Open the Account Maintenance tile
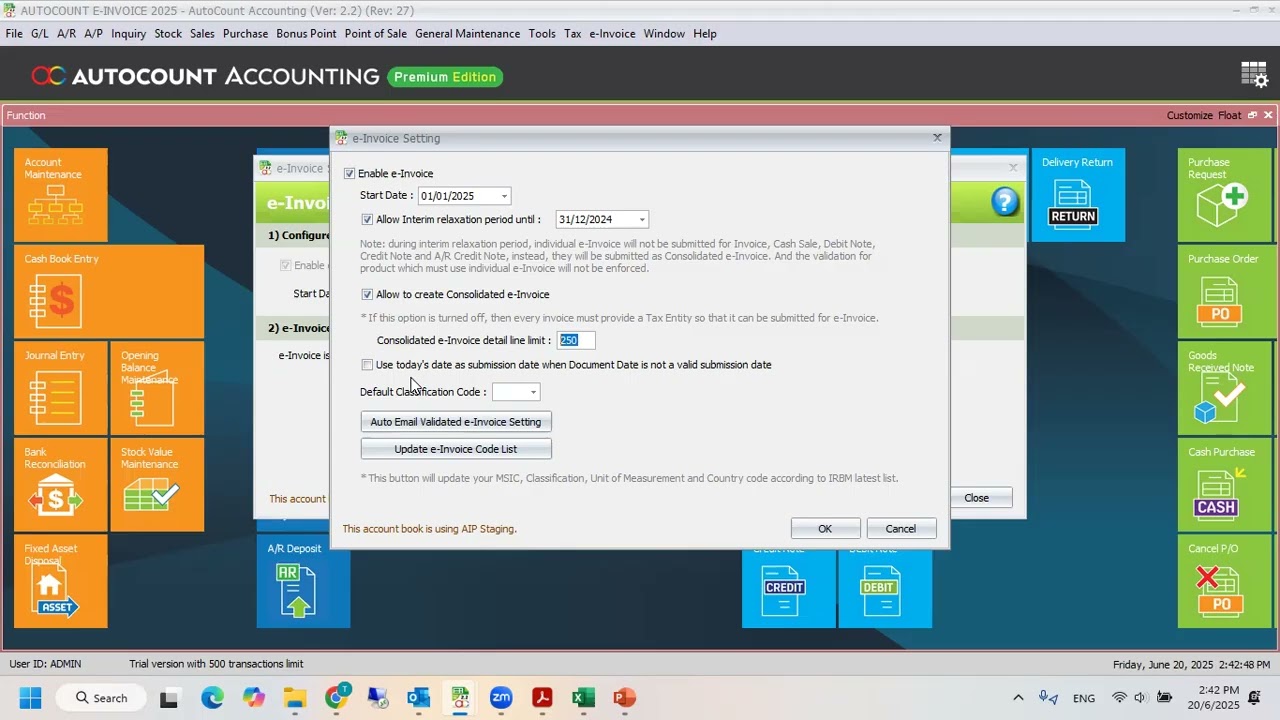This screenshot has width=1280, height=720. tap(61, 195)
